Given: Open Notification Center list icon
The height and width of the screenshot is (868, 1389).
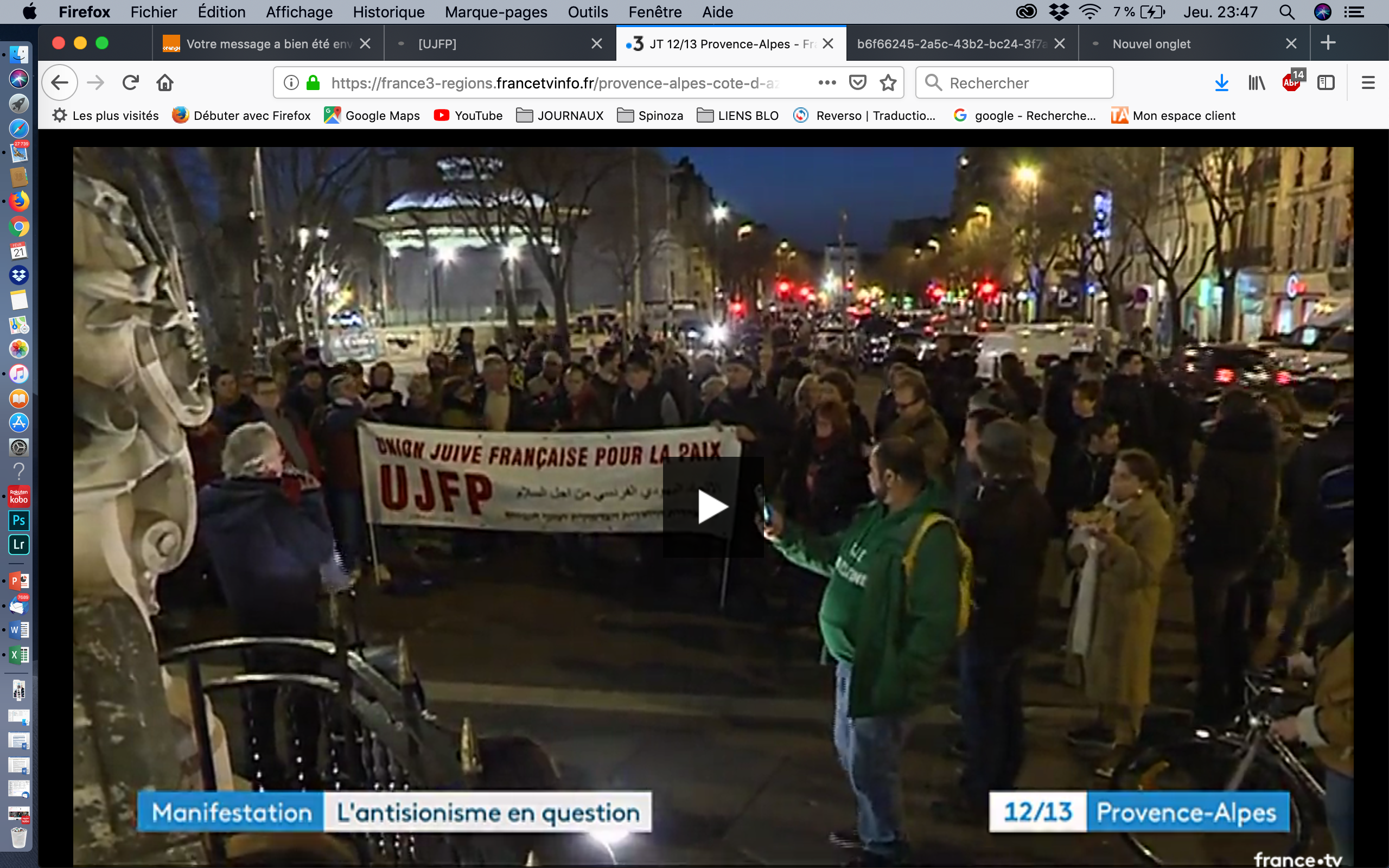Looking at the screenshot, I should [x=1355, y=12].
